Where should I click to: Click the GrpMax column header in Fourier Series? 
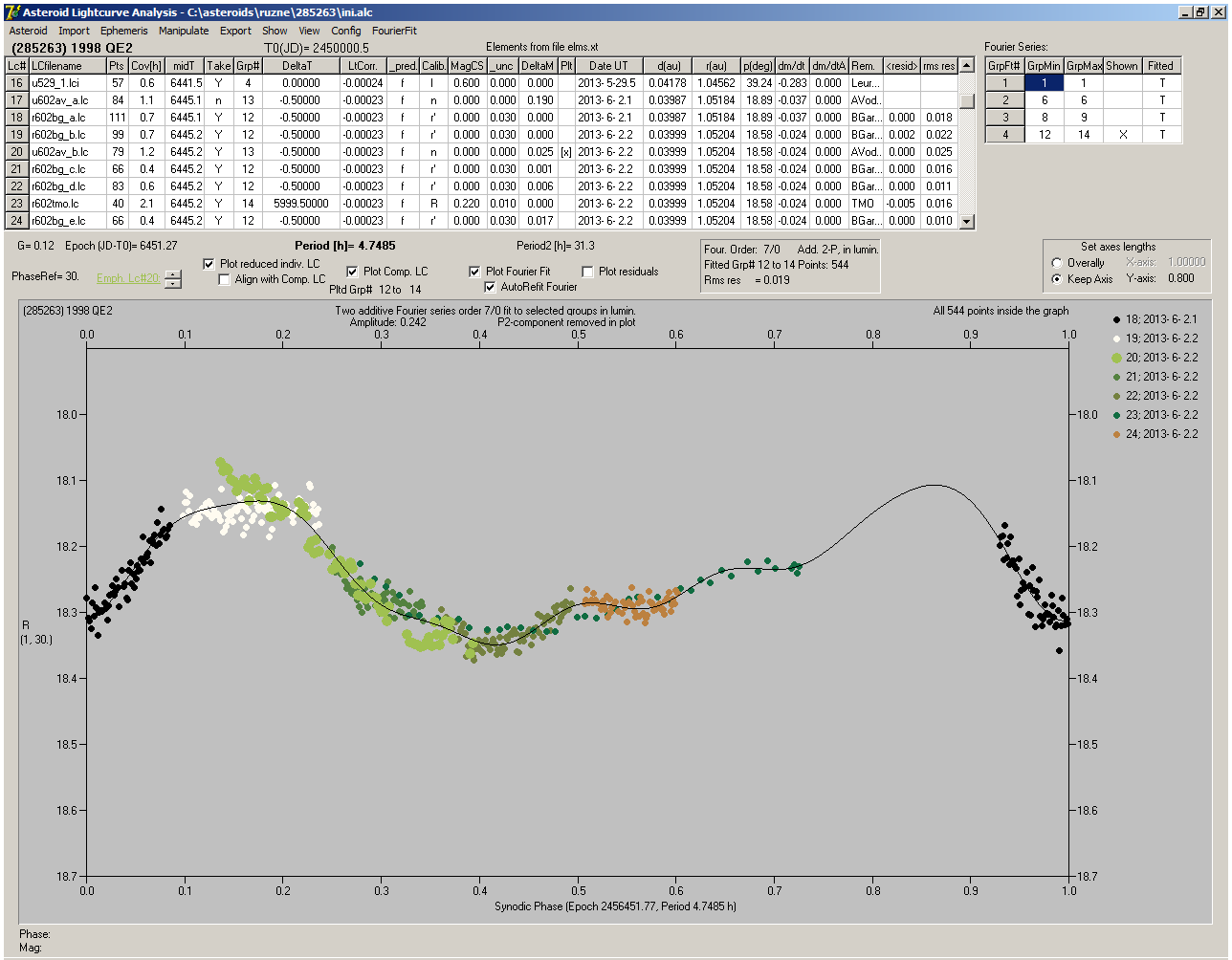[1084, 66]
